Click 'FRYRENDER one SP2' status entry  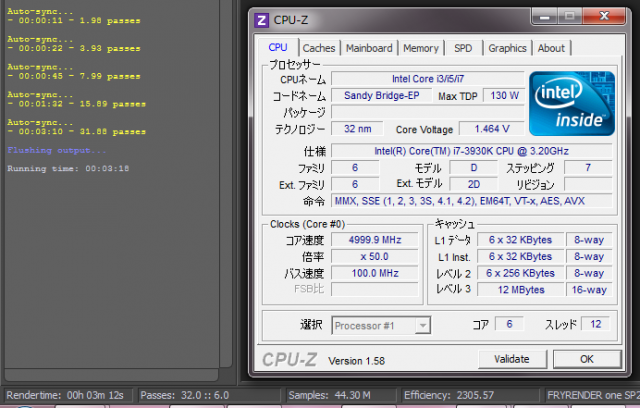tap(593, 395)
